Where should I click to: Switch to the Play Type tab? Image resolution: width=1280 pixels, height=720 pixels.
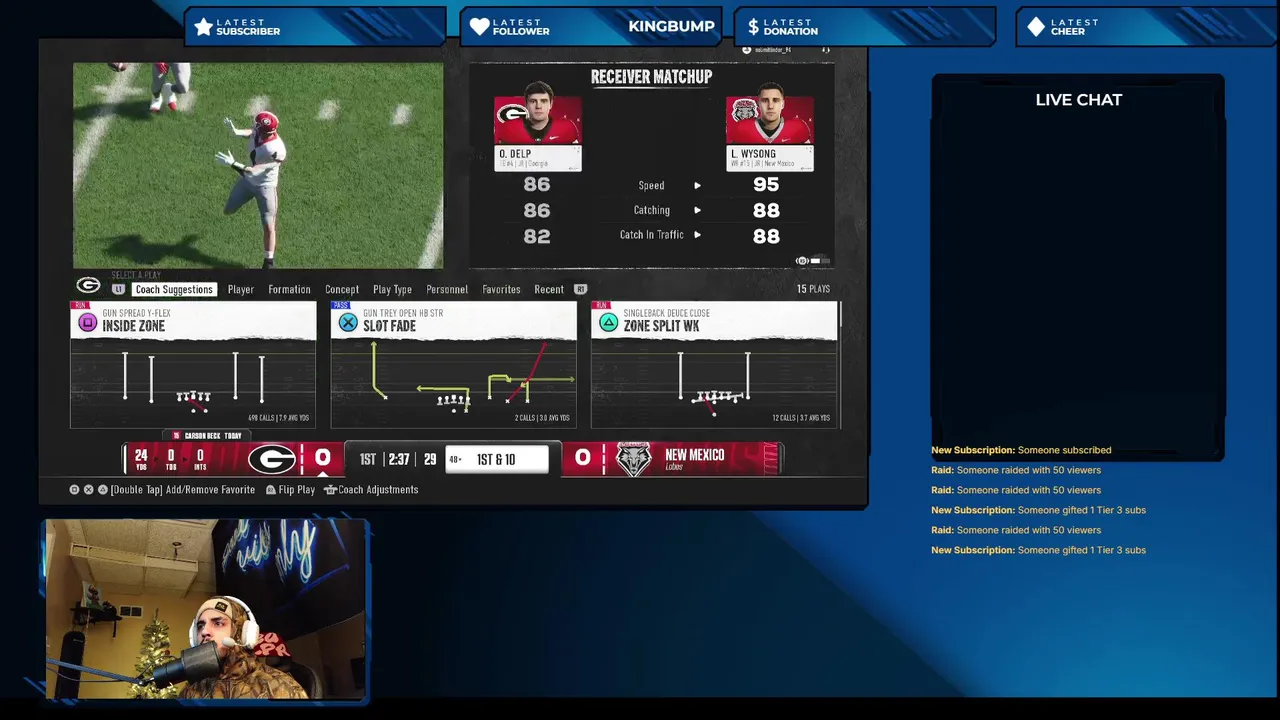point(392,289)
